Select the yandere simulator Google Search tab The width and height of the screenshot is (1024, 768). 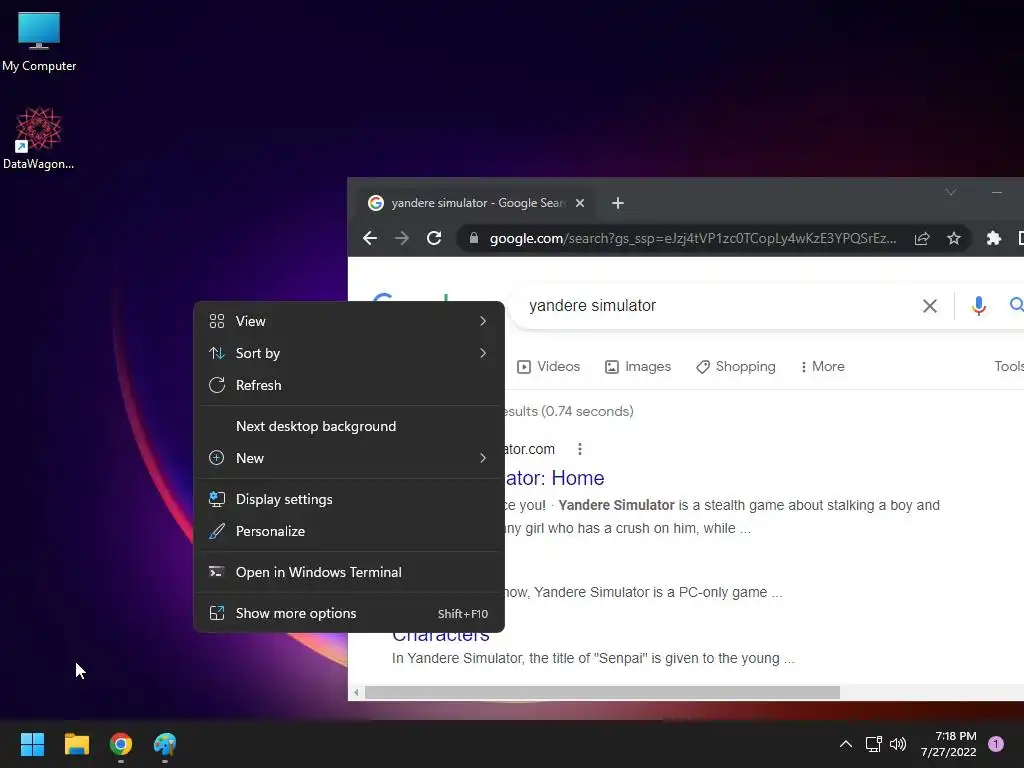(x=475, y=203)
